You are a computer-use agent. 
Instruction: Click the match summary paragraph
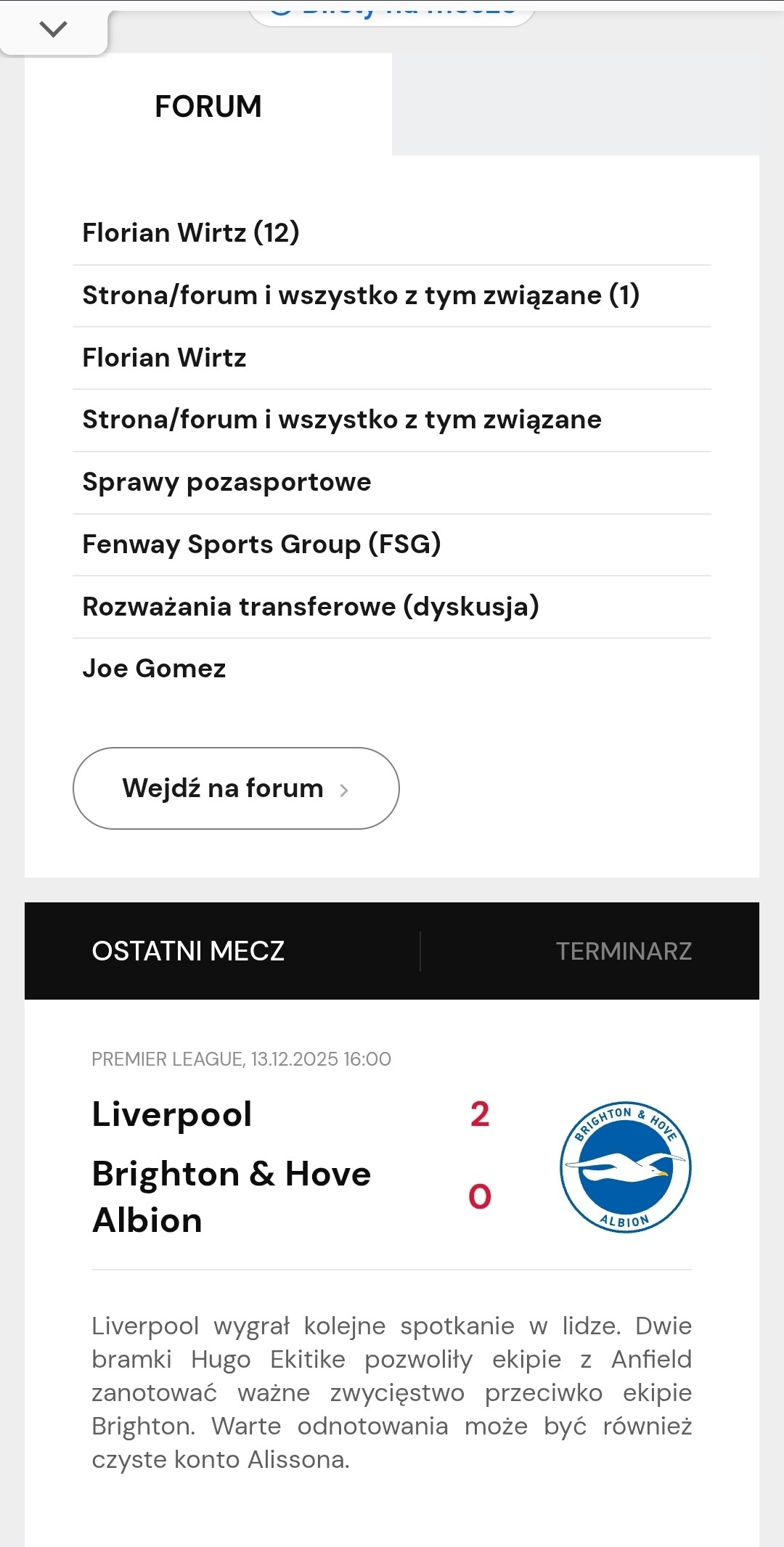(x=392, y=1392)
